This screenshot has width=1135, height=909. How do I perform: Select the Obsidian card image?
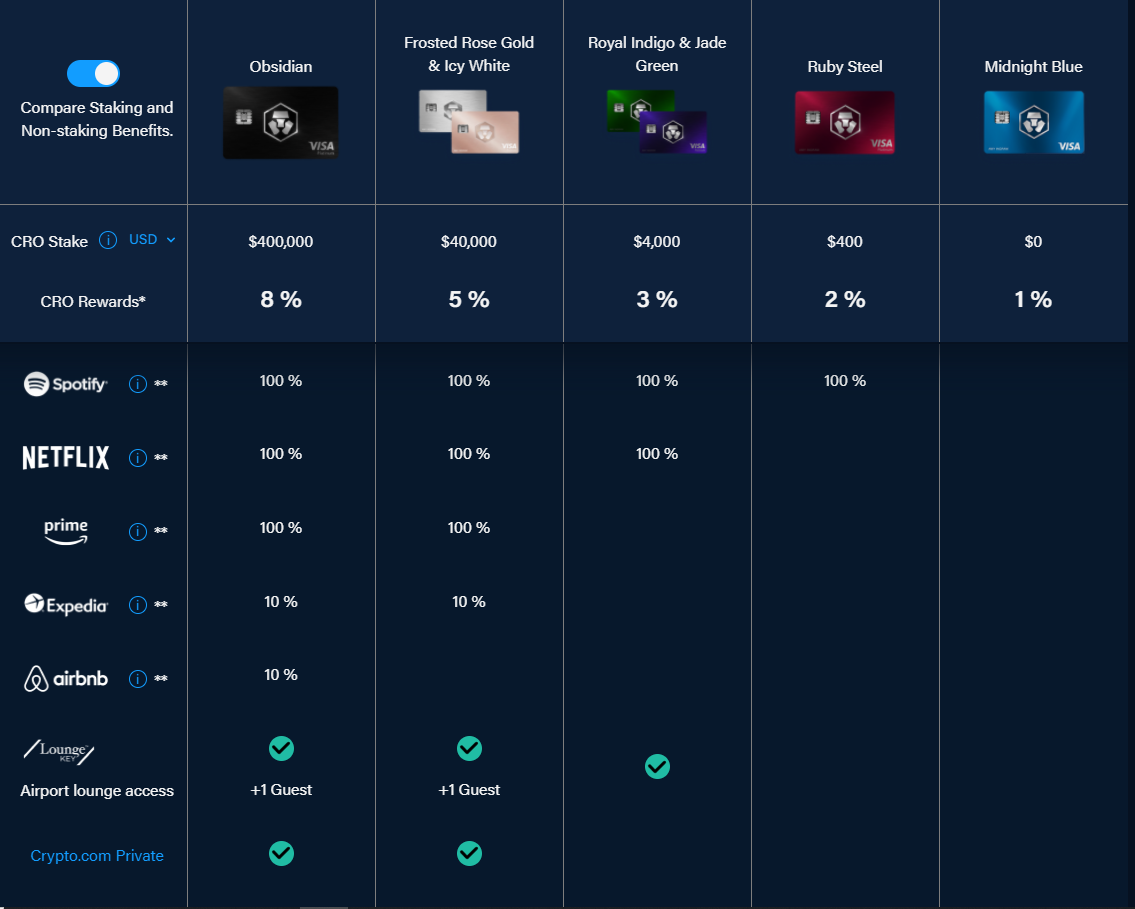(x=281, y=122)
